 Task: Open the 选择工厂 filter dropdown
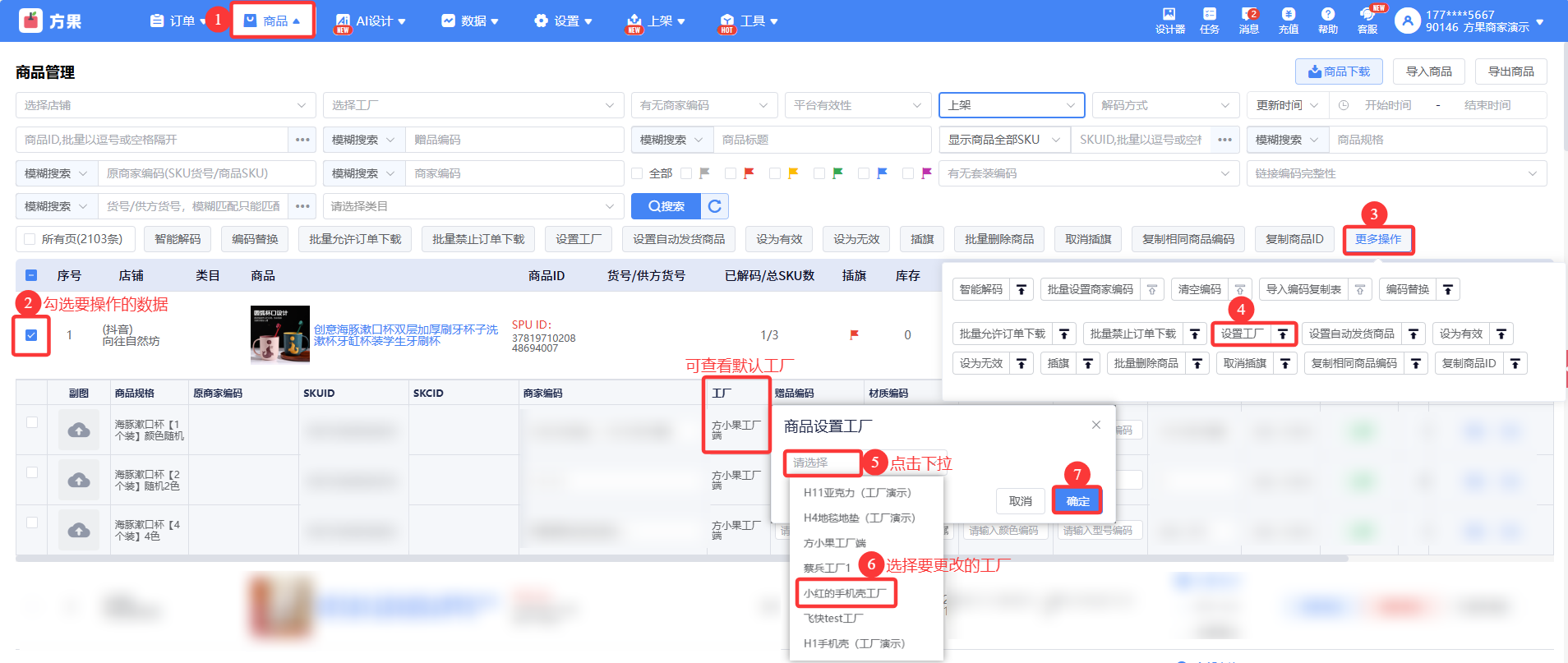pos(473,105)
